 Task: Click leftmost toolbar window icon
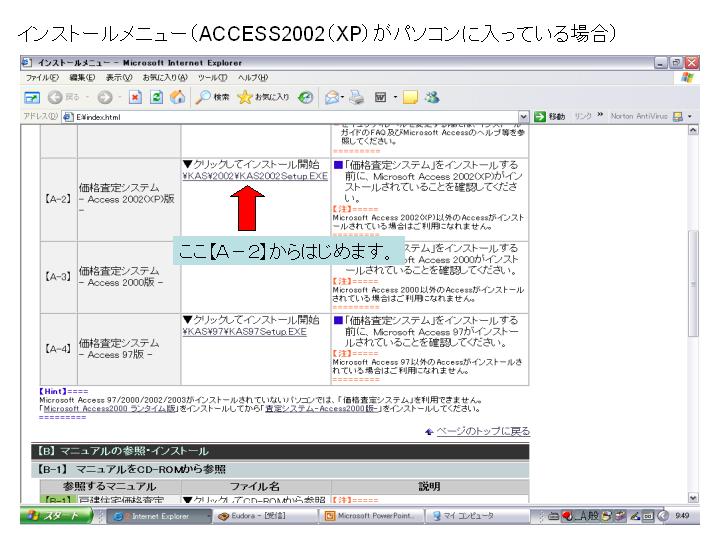(32, 97)
